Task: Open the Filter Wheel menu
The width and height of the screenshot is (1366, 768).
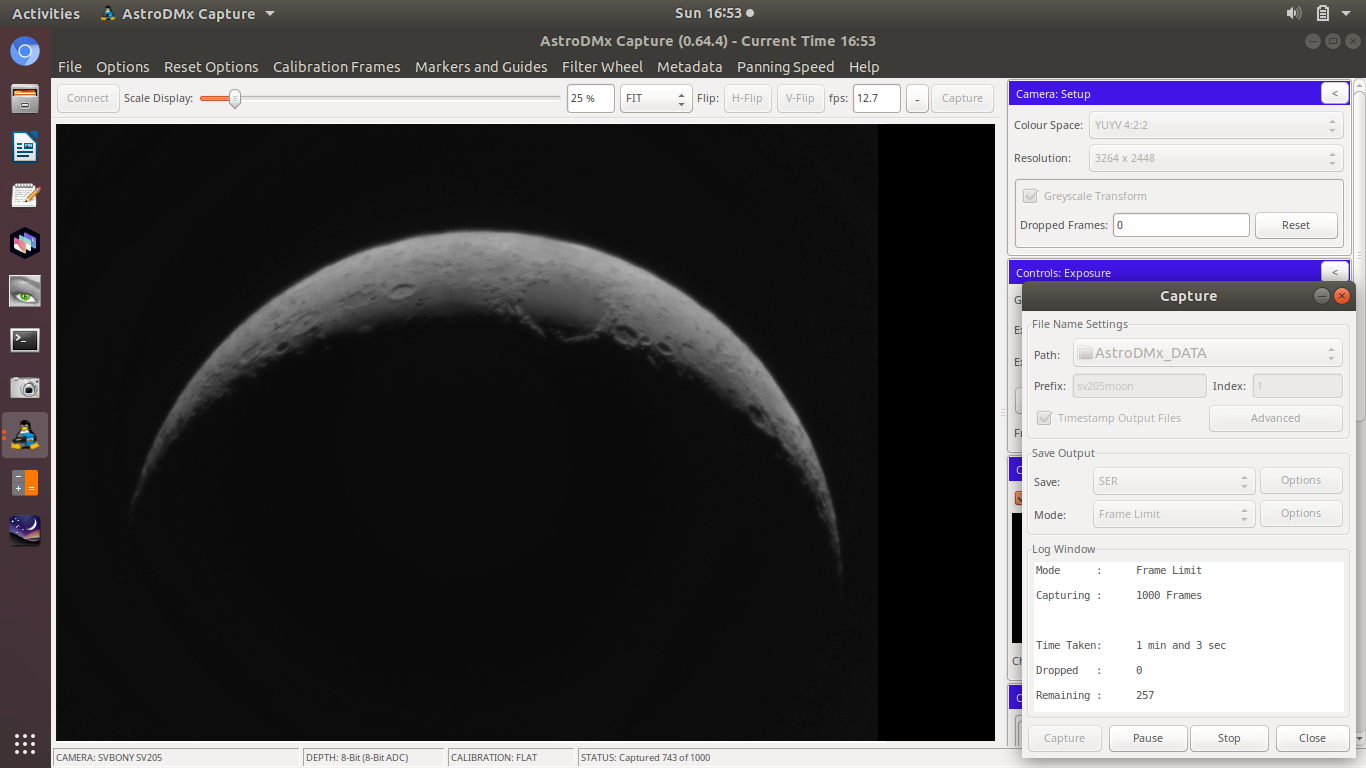Action: 602,67
